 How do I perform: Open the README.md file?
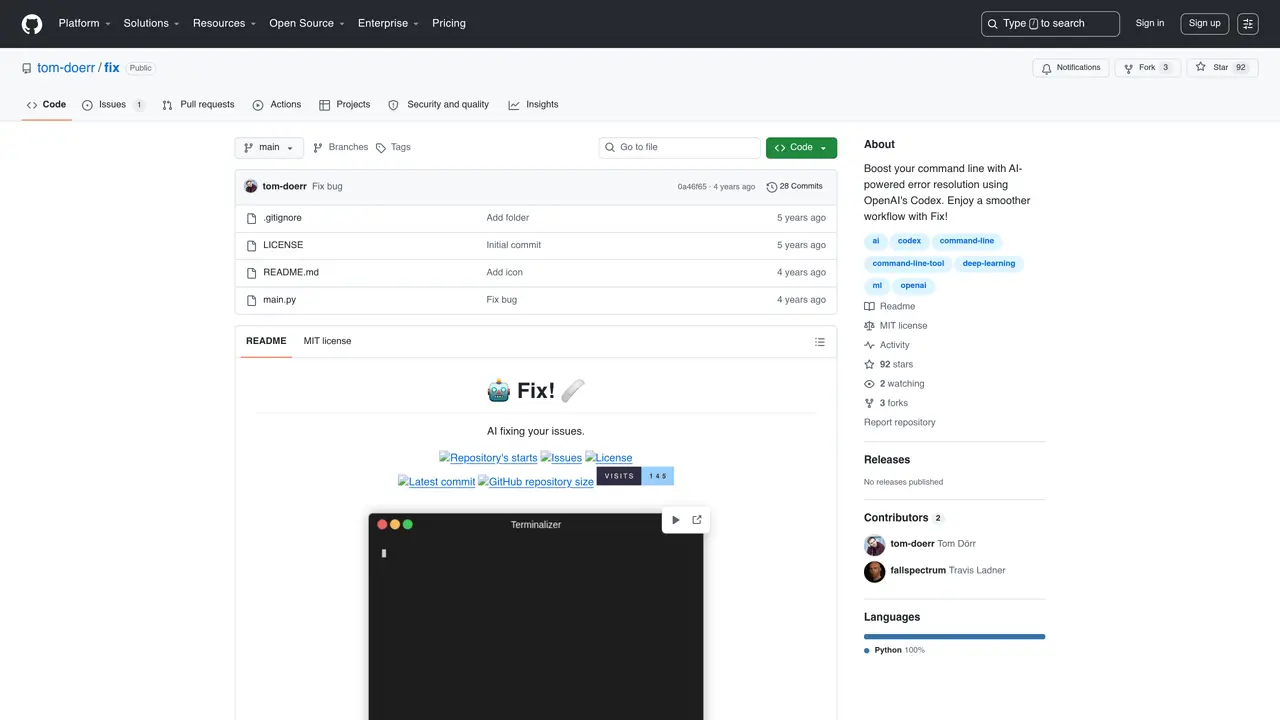[x=291, y=272]
